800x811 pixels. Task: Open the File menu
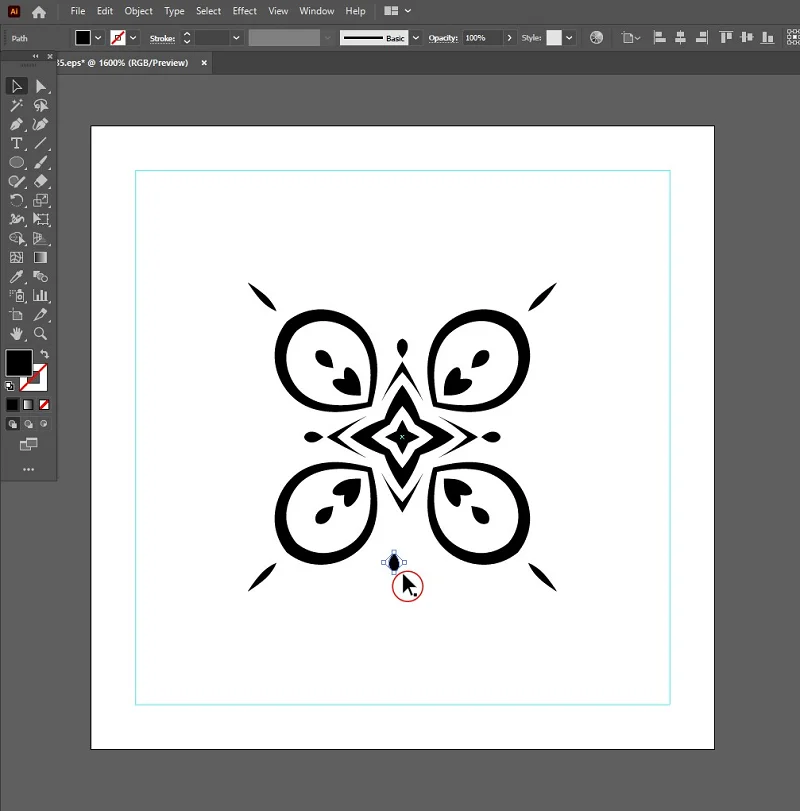click(x=78, y=11)
